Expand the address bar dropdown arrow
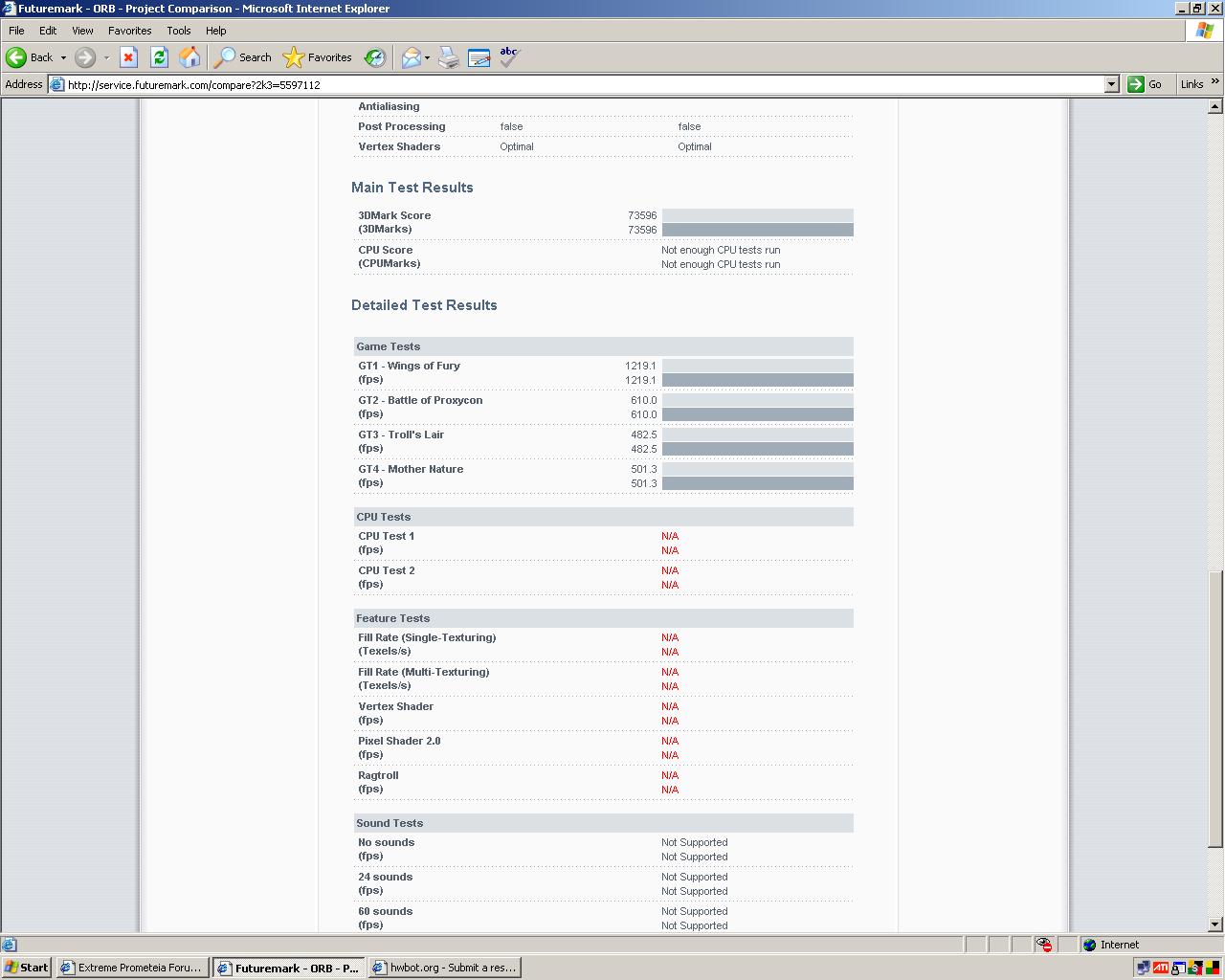The width and height of the screenshot is (1225, 980). click(1111, 84)
